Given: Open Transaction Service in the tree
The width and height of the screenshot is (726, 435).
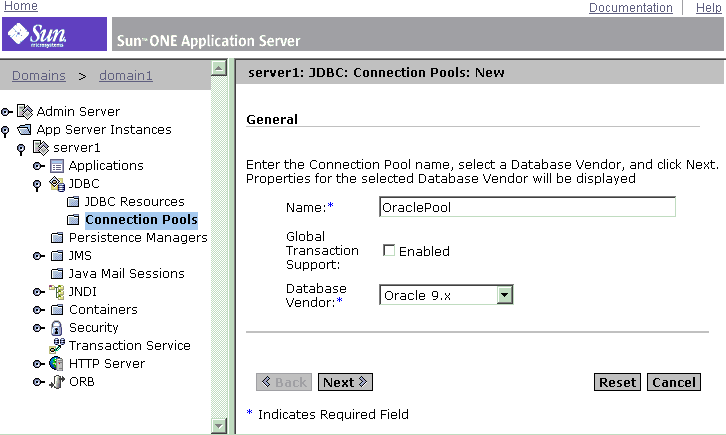Looking at the screenshot, I should [x=130, y=346].
